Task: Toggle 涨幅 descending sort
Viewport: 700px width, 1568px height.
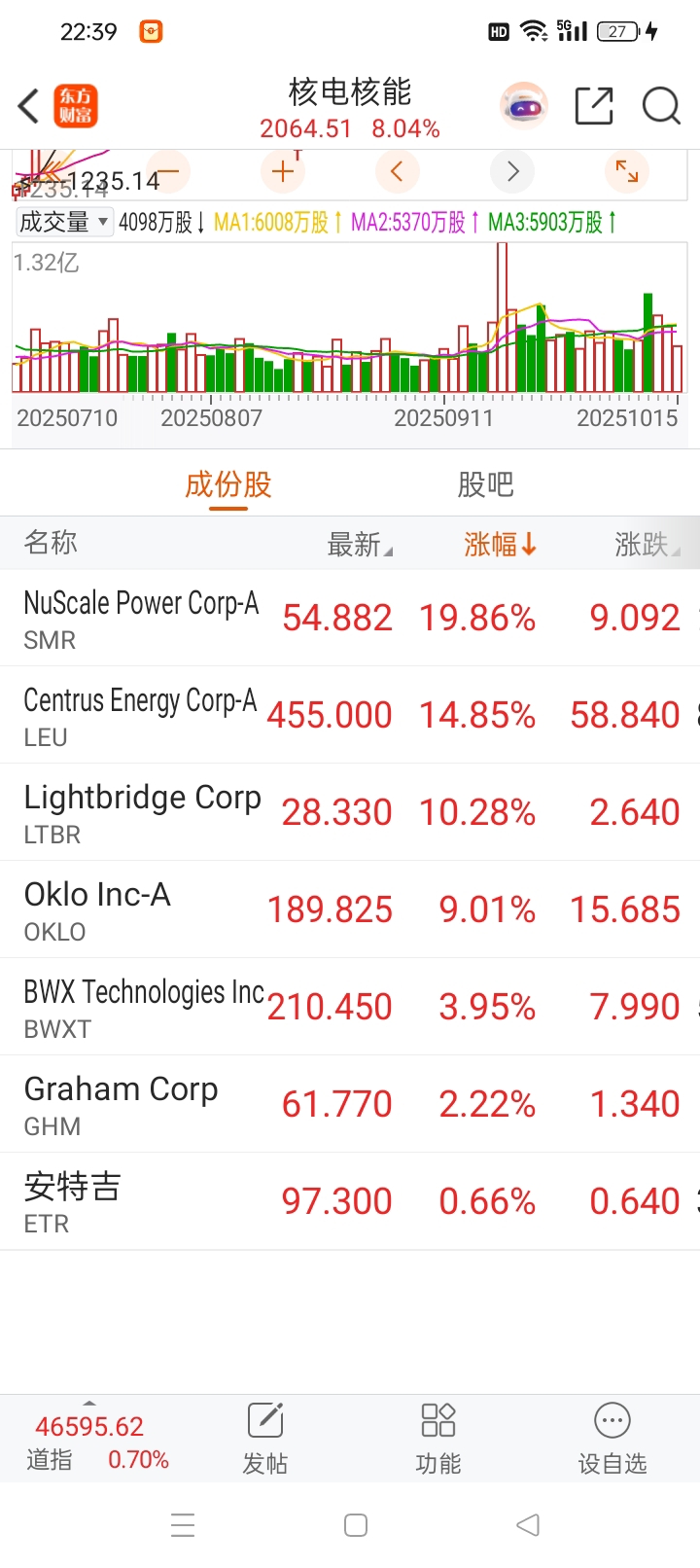Action: 500,545
